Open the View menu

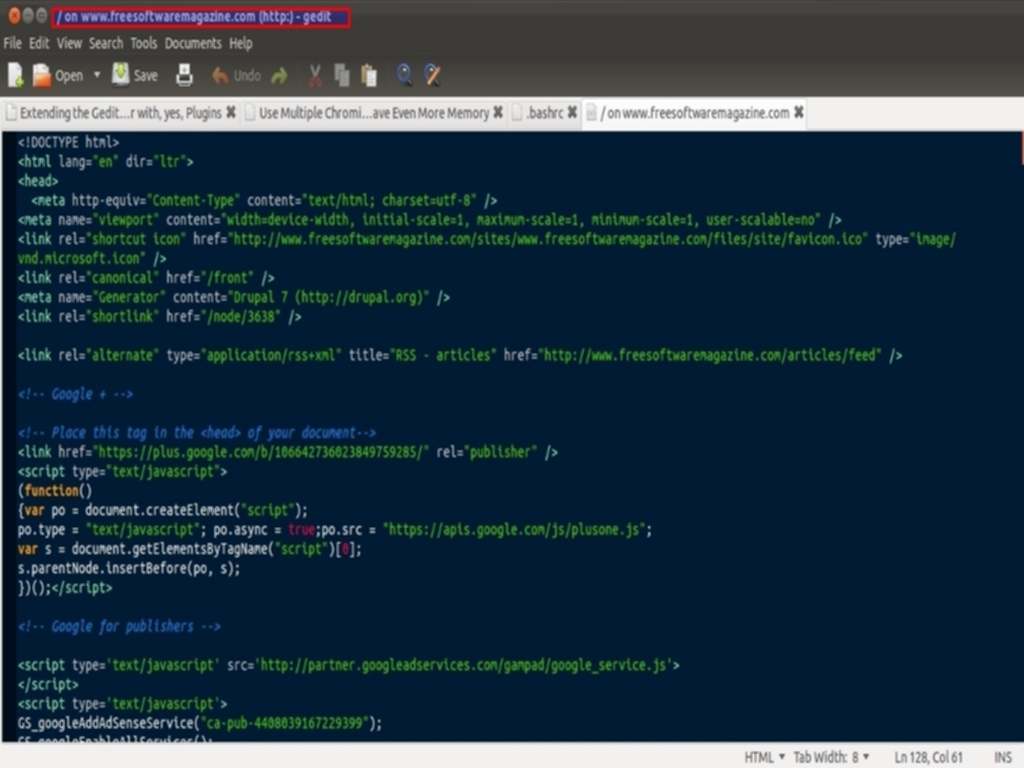[x=69, y=43]
